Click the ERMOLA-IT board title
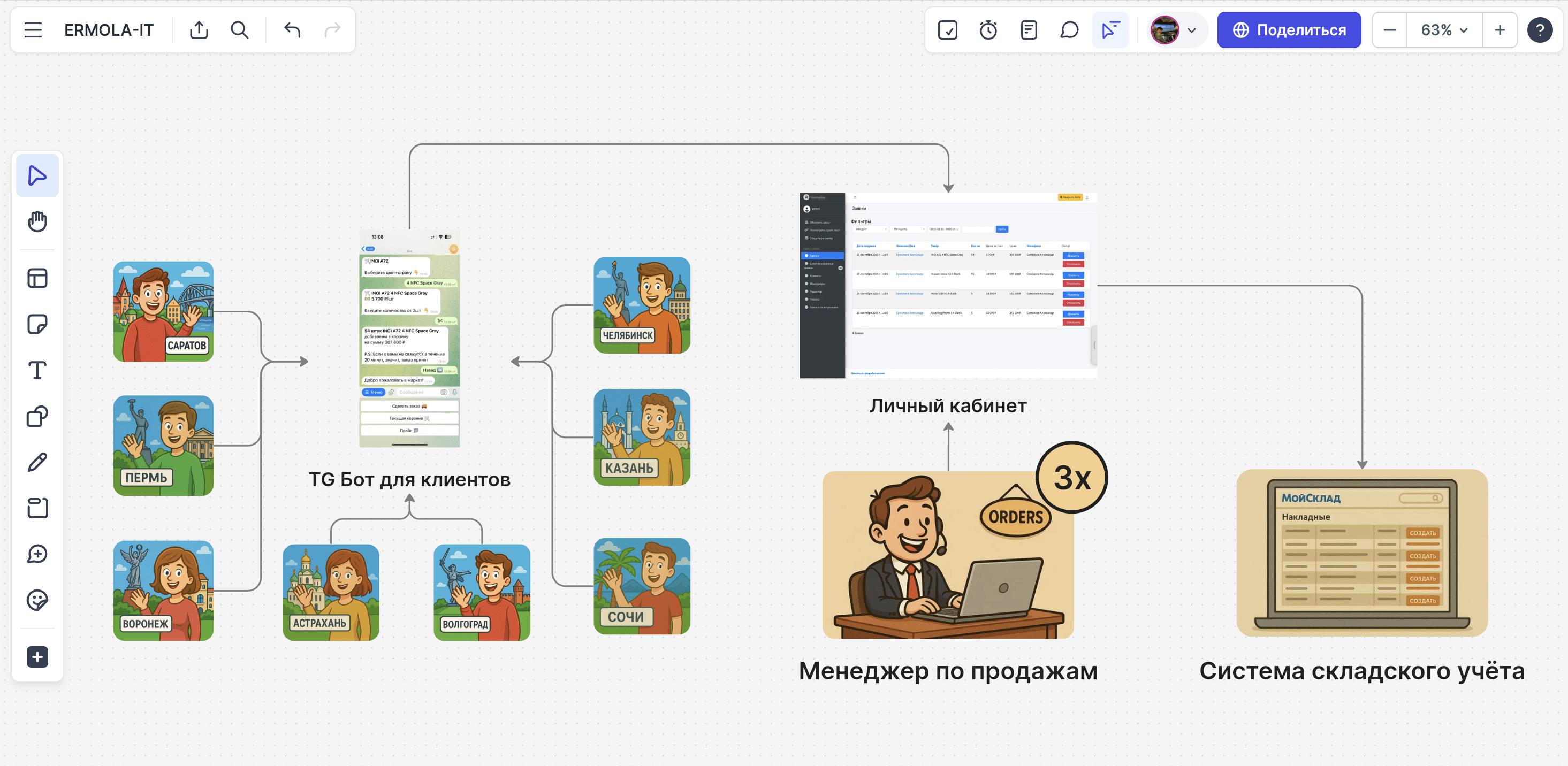Image resolution: width=1568 pixels, height=766 pixels. [108, 30]
